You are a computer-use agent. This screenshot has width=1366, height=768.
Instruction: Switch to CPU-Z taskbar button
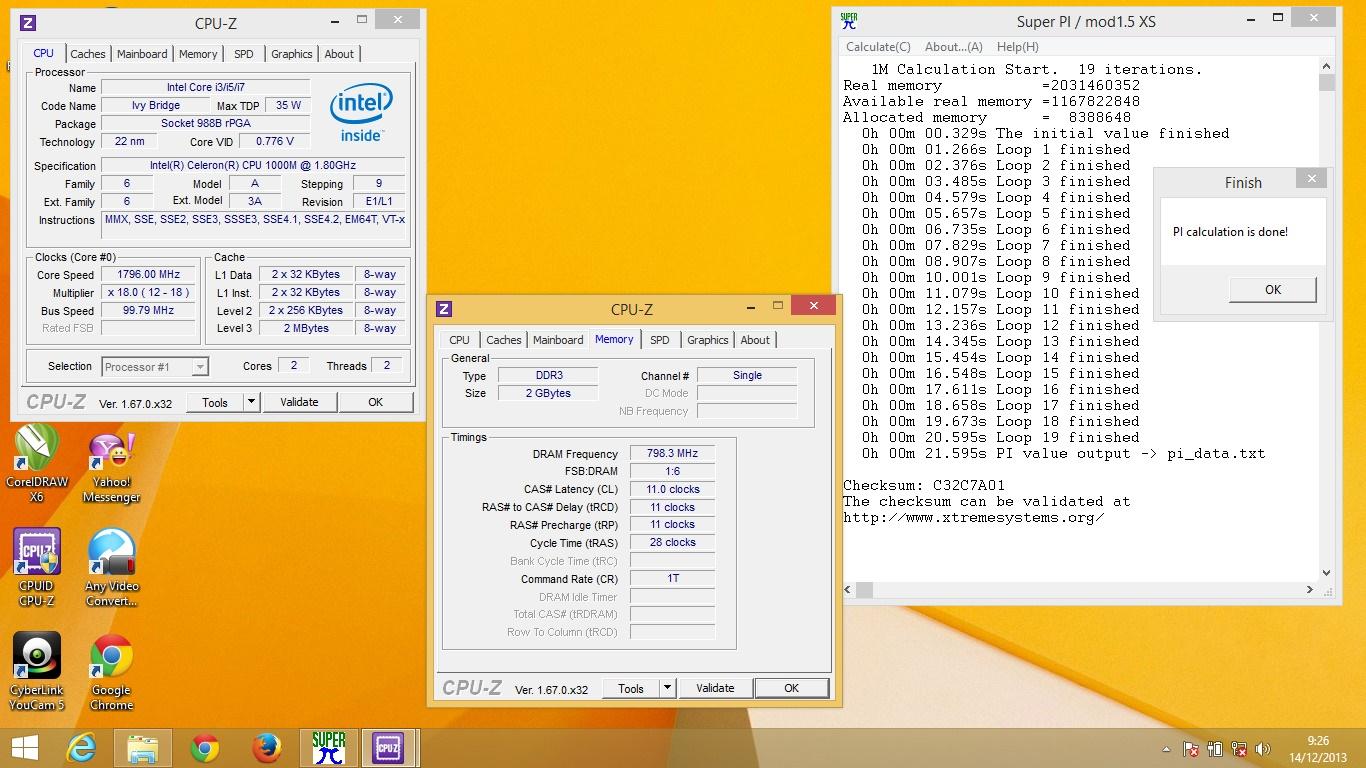(388, 748)
